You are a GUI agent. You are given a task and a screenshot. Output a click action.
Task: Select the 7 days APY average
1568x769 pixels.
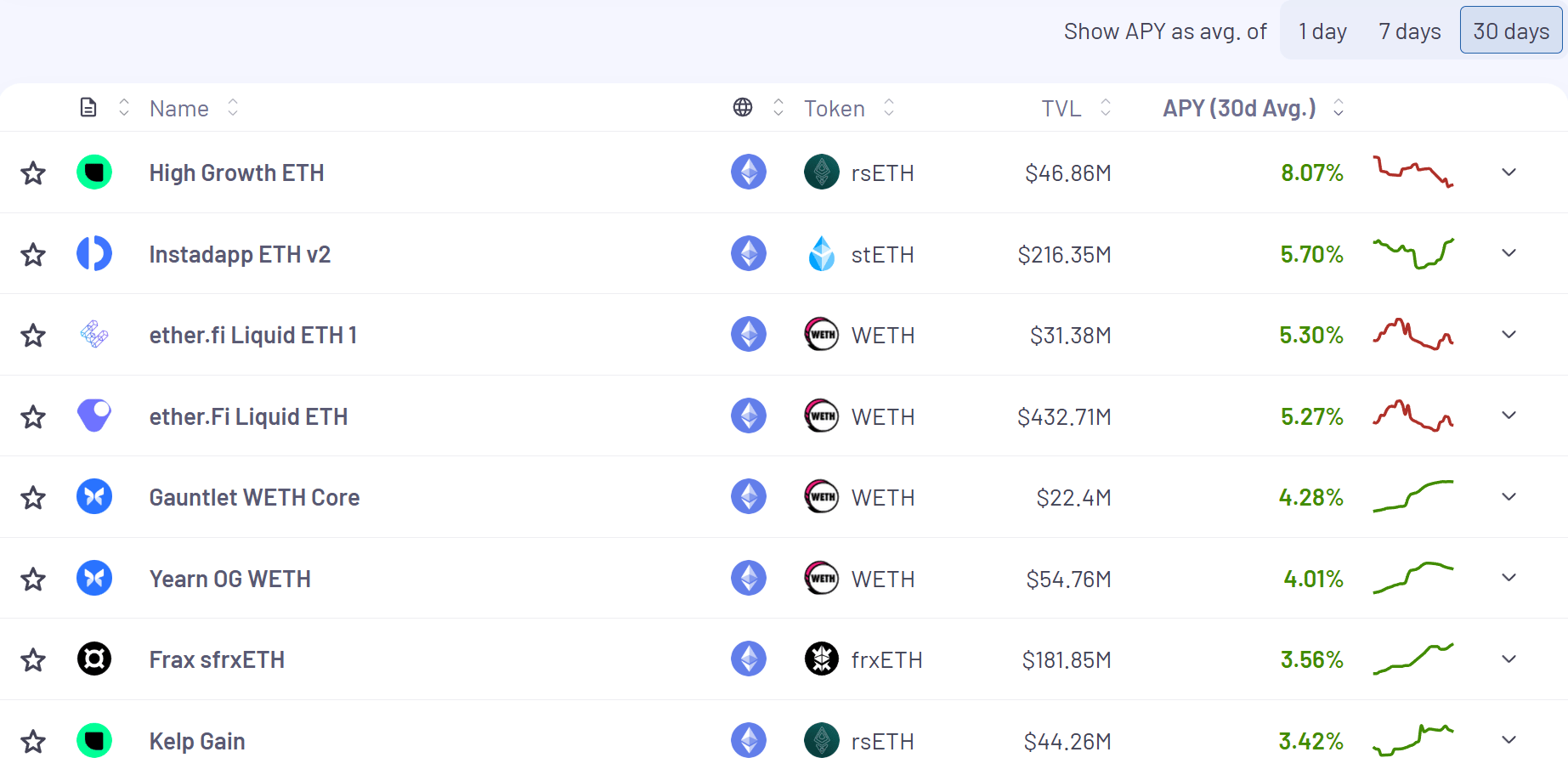pyautogui.click(x=1409, y=31)
